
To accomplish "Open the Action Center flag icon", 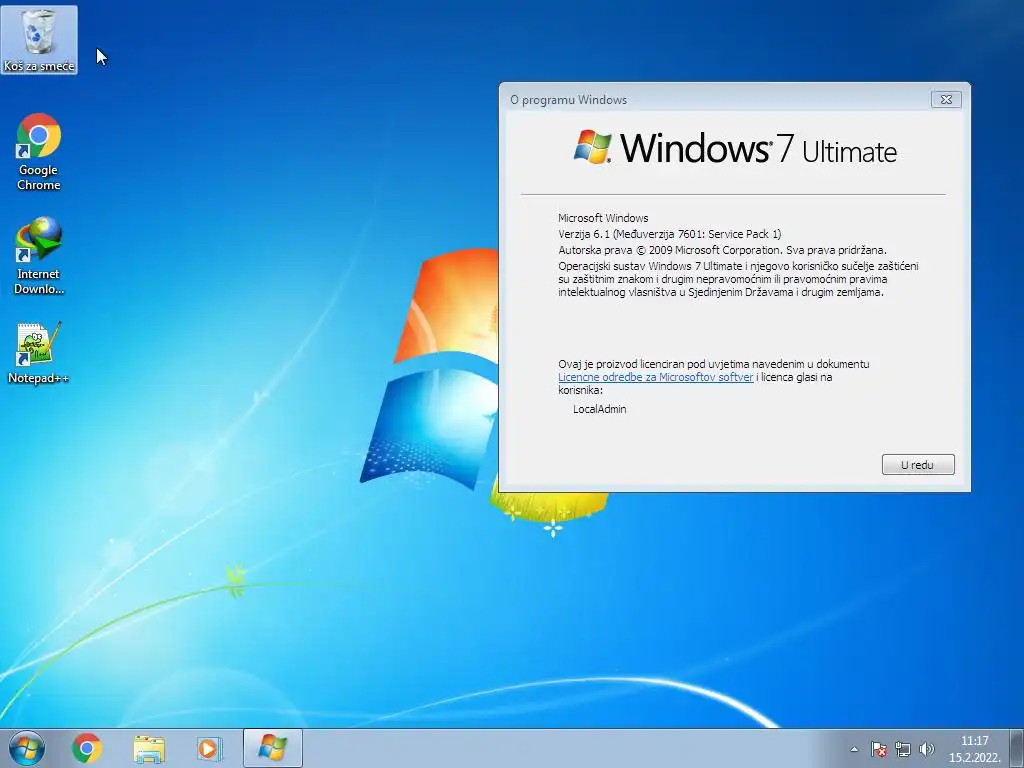I will click(x=878, y=749).
